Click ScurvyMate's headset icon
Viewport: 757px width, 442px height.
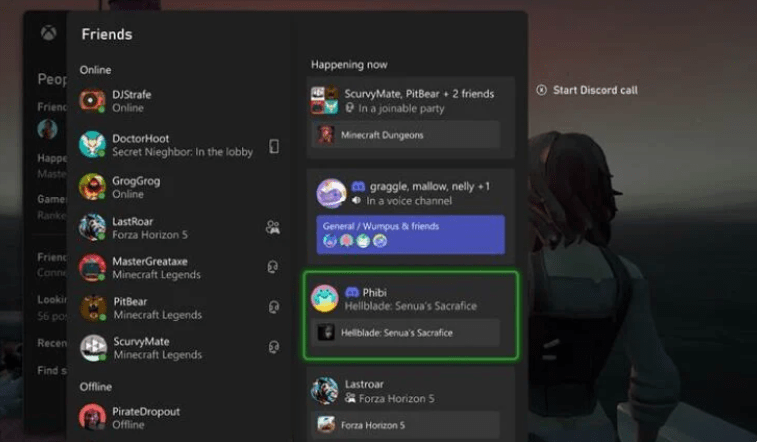(x=272, y=347)
